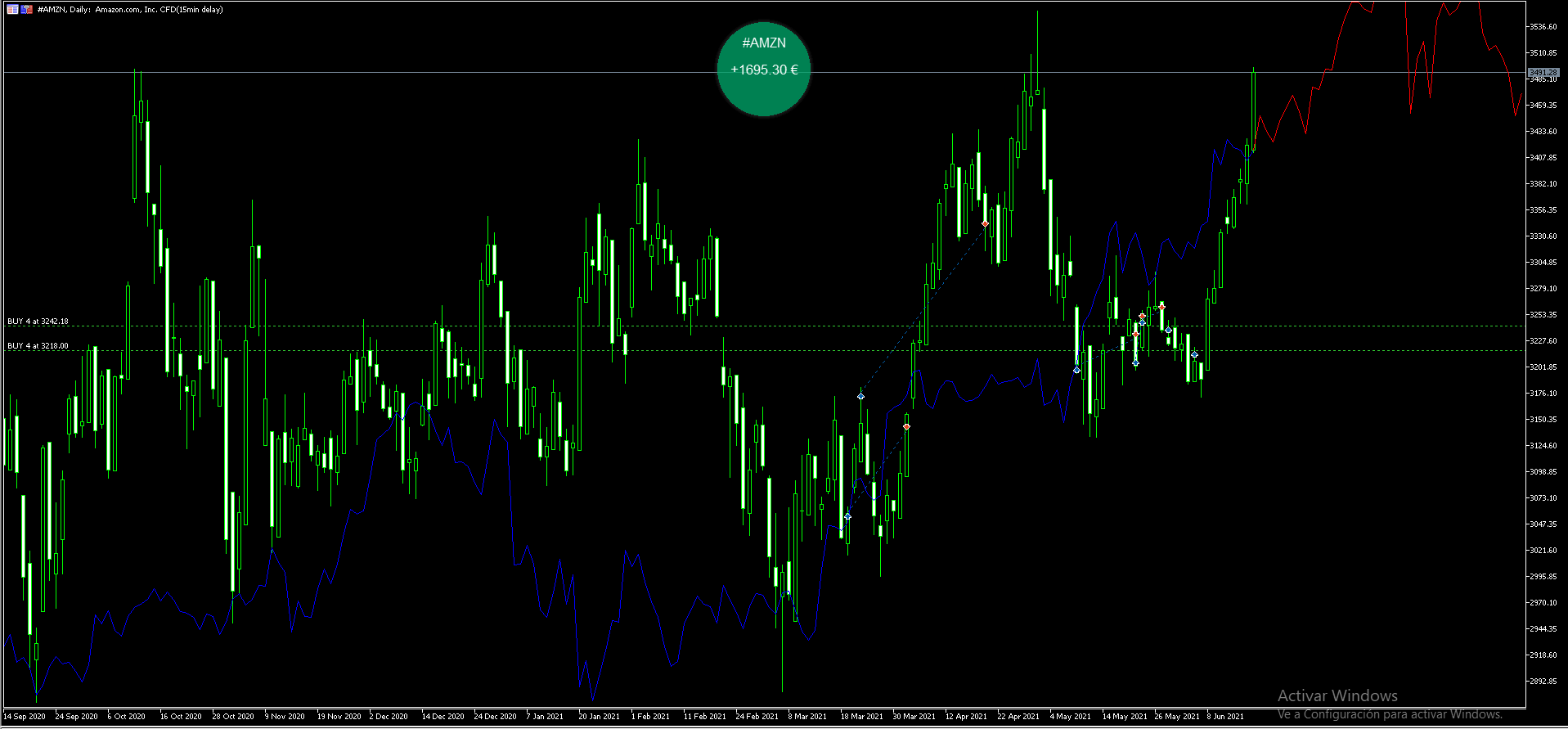Viewport: 1568px width, 729px height.
Task: Click the 3073.10 price scale label
Action: pos(1543,498)
